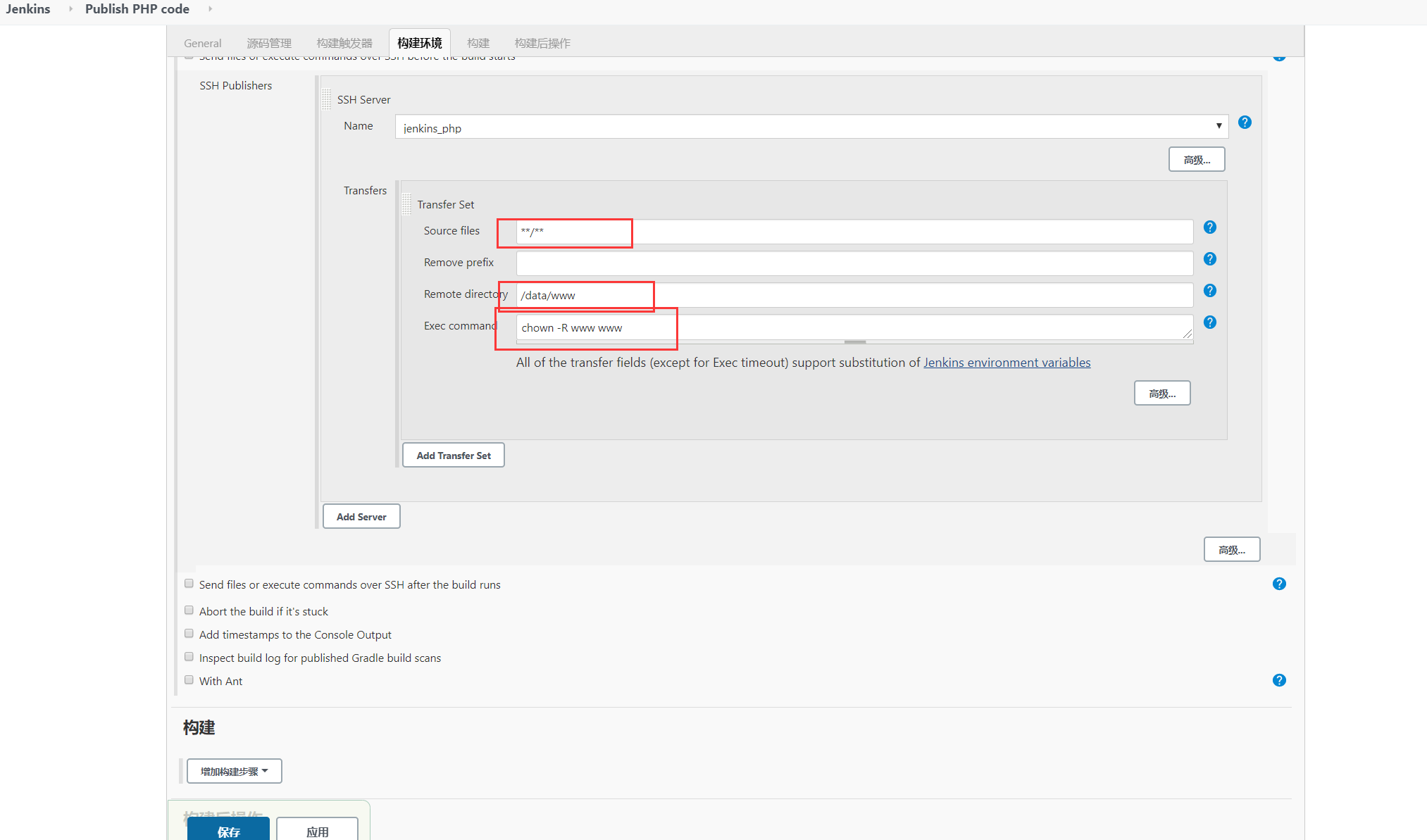This screenshot has width=1427, height=840.
Task: Click help icon beside Remove prefix field
Action: (1210, 259)
